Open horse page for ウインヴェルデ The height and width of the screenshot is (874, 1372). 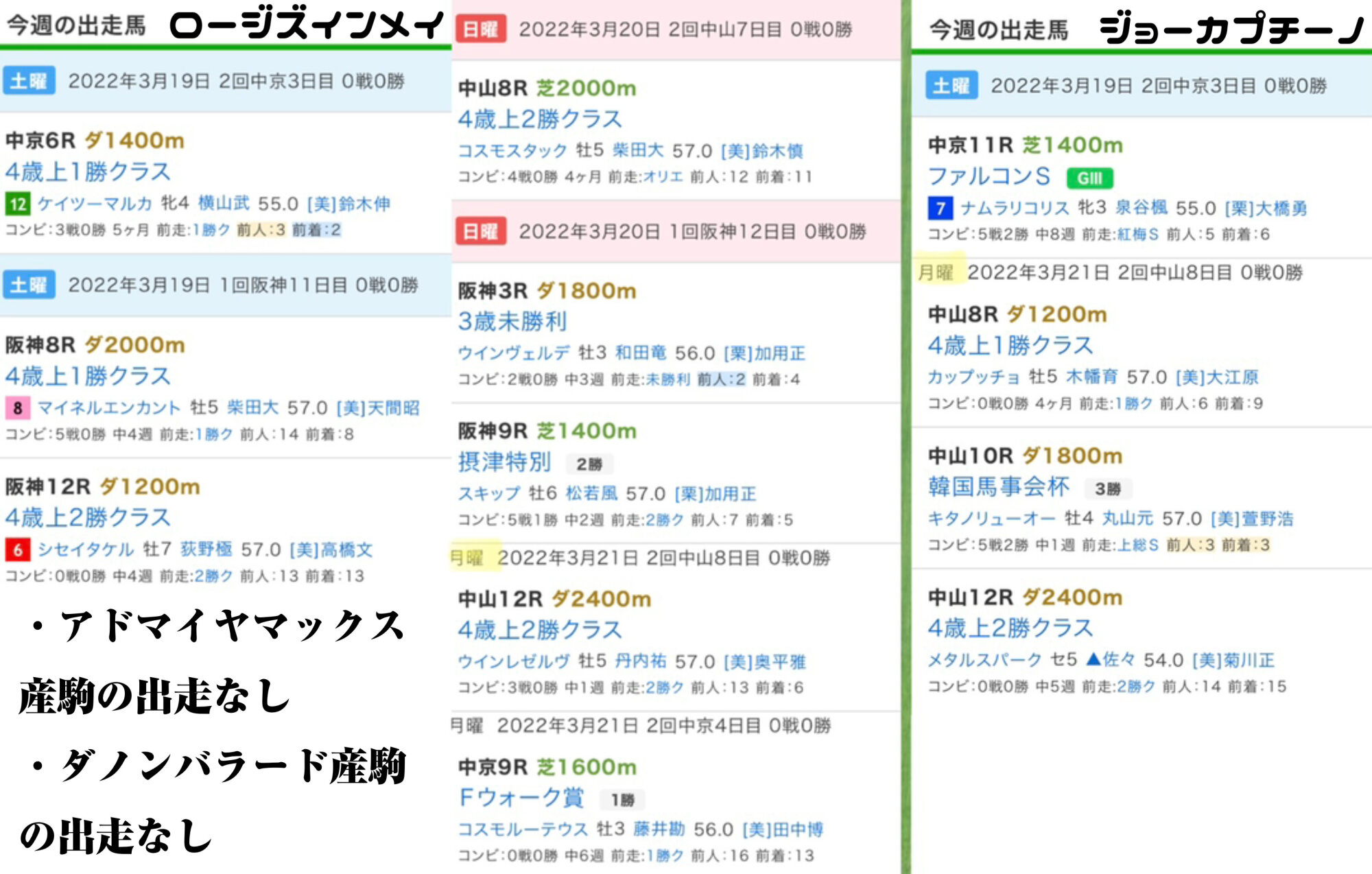514,353
